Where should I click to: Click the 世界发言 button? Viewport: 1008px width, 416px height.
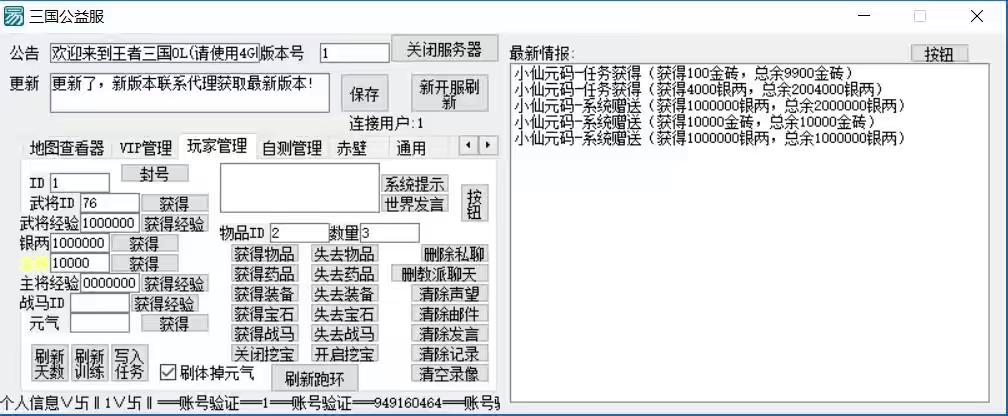coord(414,204)
